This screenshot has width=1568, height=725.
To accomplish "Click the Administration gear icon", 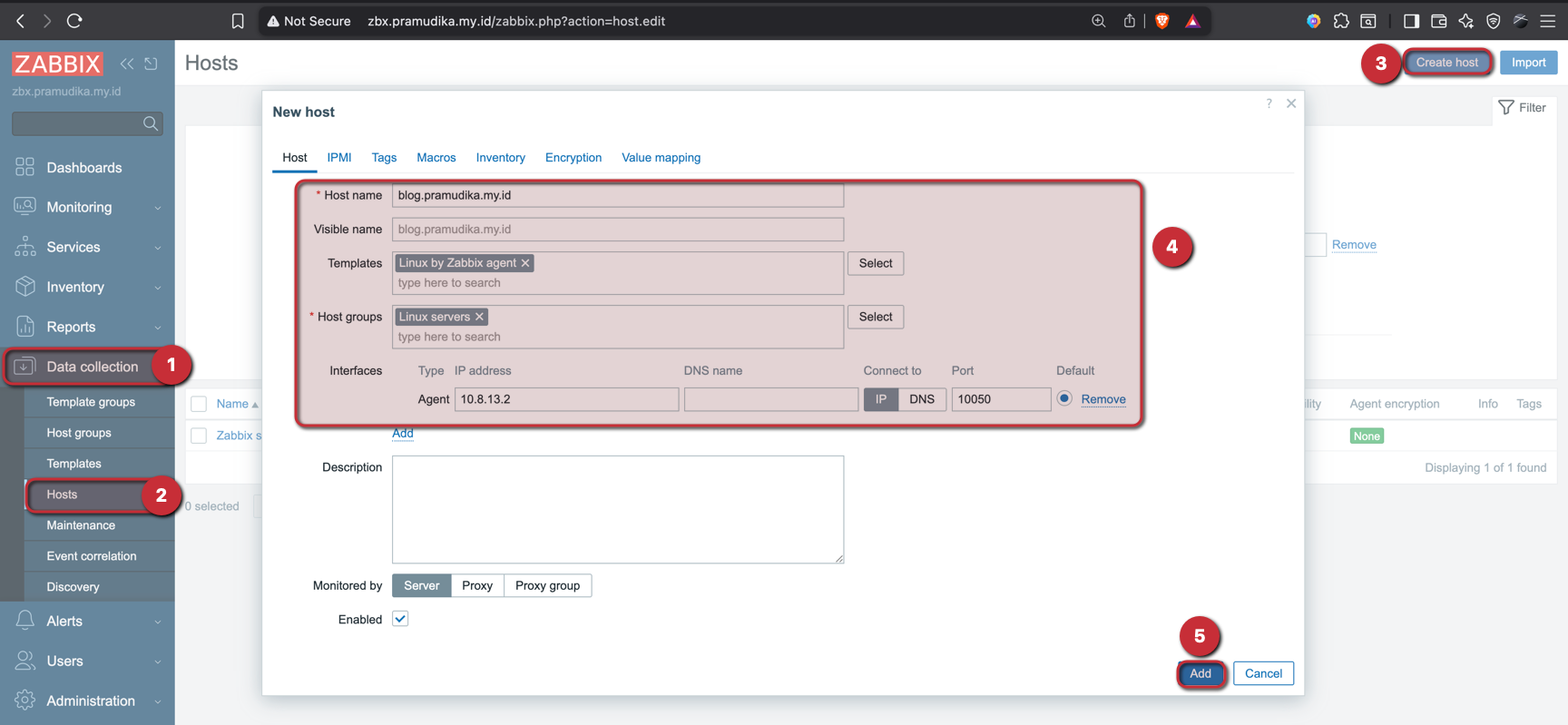I will click(x=24, y=701).
